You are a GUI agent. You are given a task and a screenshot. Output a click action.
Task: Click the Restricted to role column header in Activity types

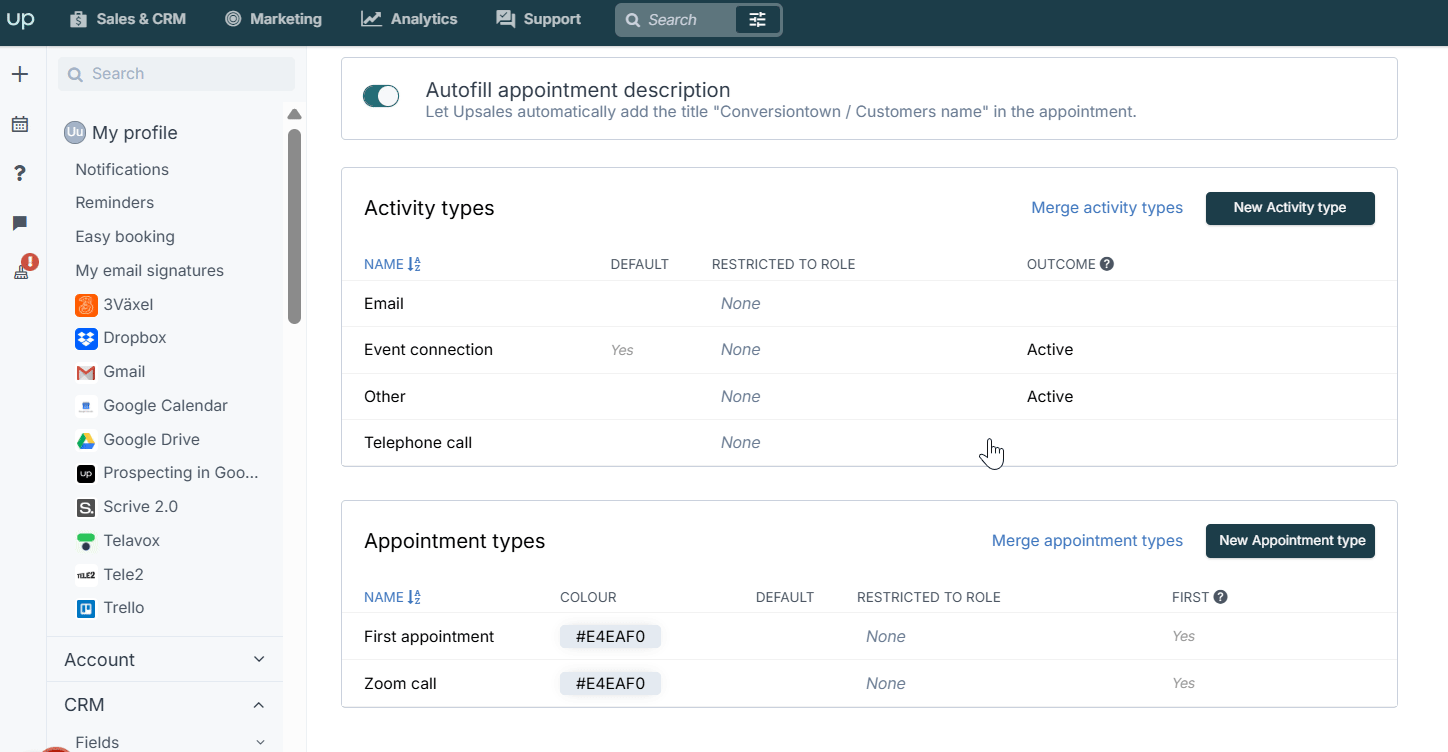(783, 264)
